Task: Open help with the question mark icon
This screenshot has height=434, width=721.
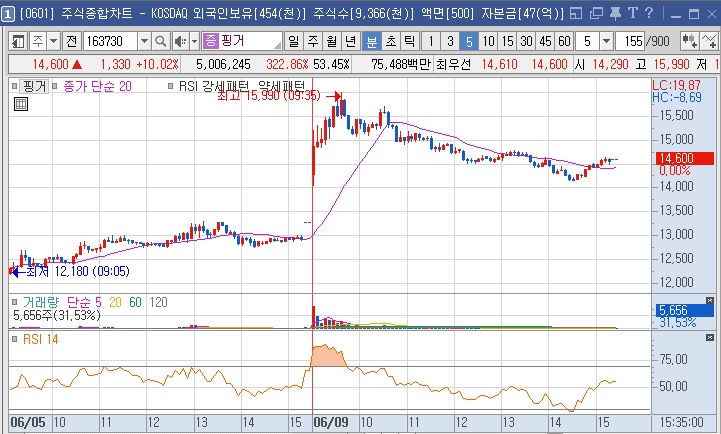Action: 649,13
